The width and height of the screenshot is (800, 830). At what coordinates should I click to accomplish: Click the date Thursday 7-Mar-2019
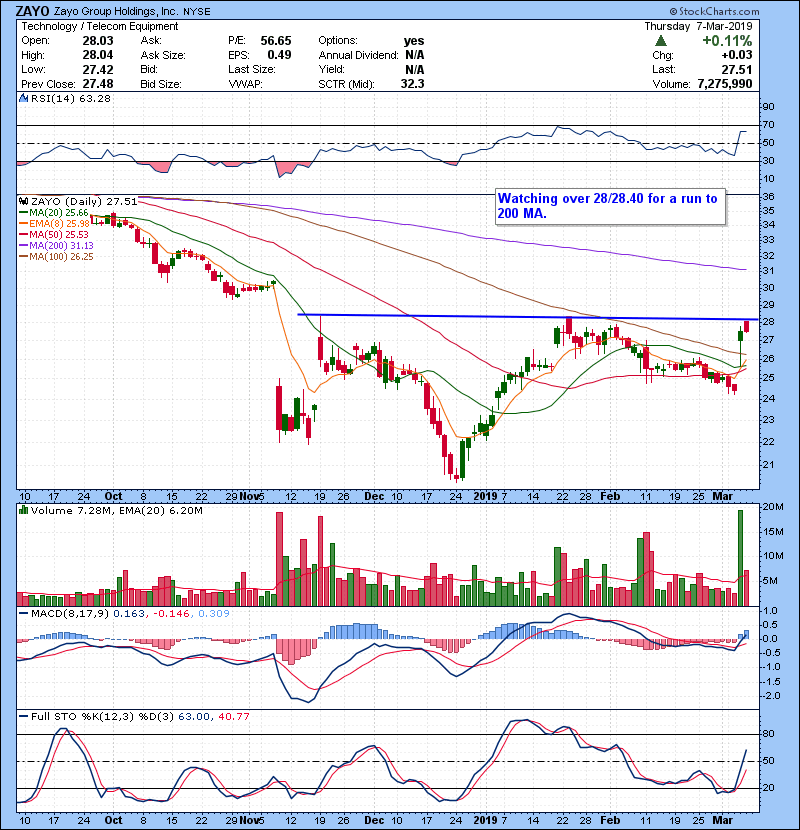pyautogui.click(x=698, y=26)
